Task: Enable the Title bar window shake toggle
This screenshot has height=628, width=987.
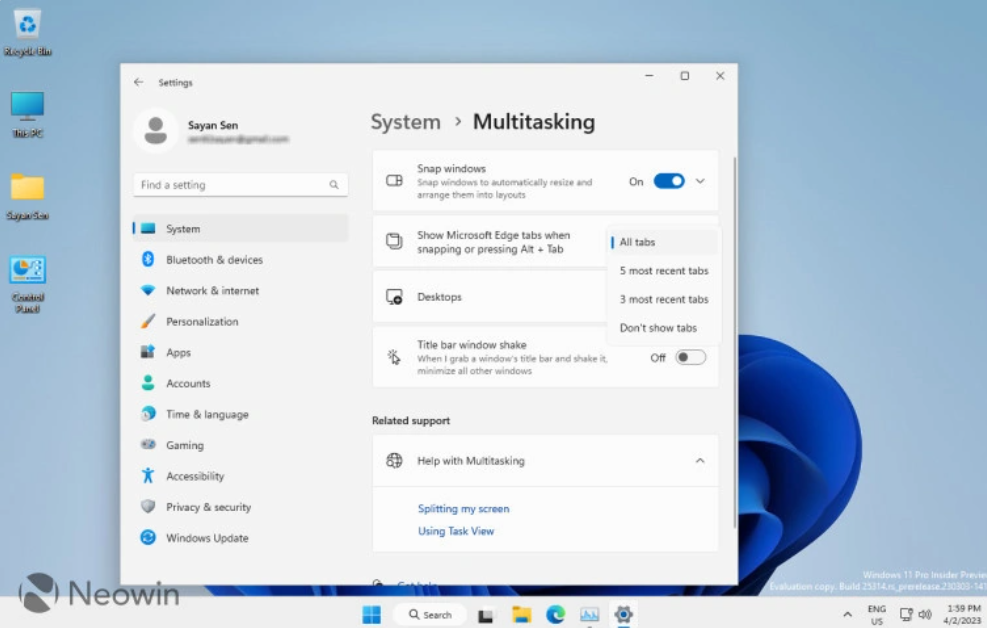Action: [x=691, y=357]
